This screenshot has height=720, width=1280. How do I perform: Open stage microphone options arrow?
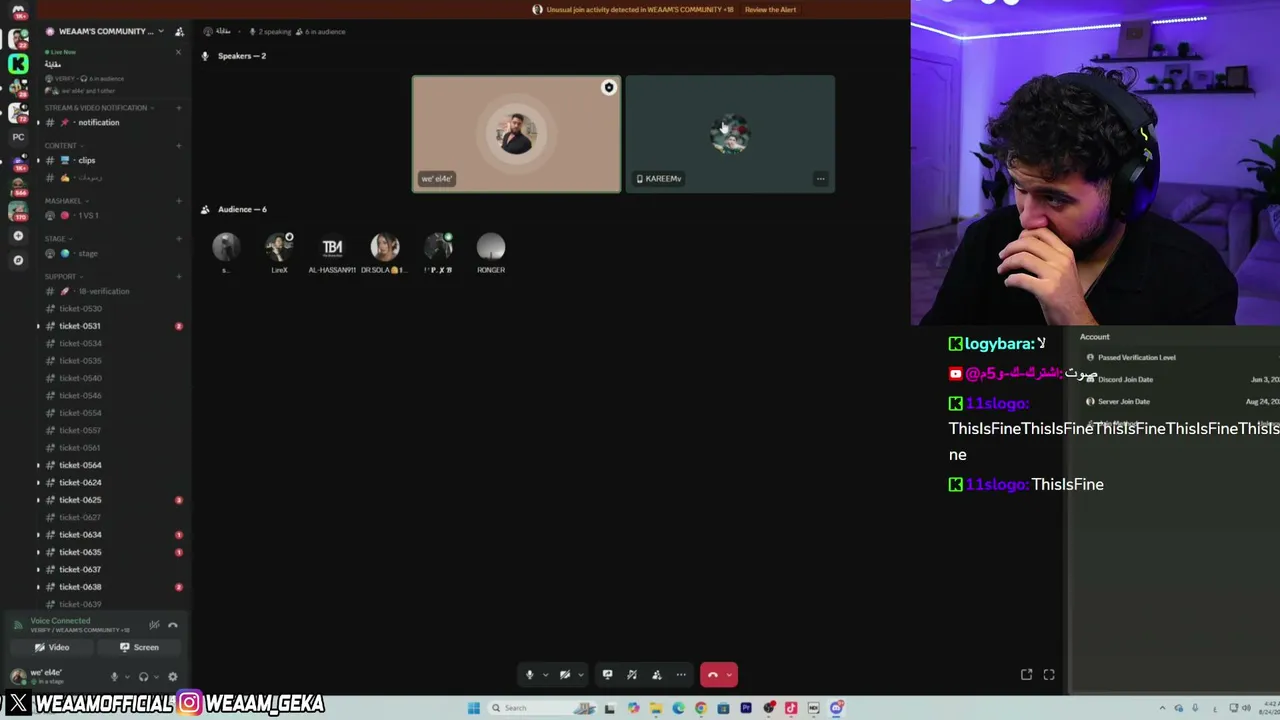tap(545, 675)
